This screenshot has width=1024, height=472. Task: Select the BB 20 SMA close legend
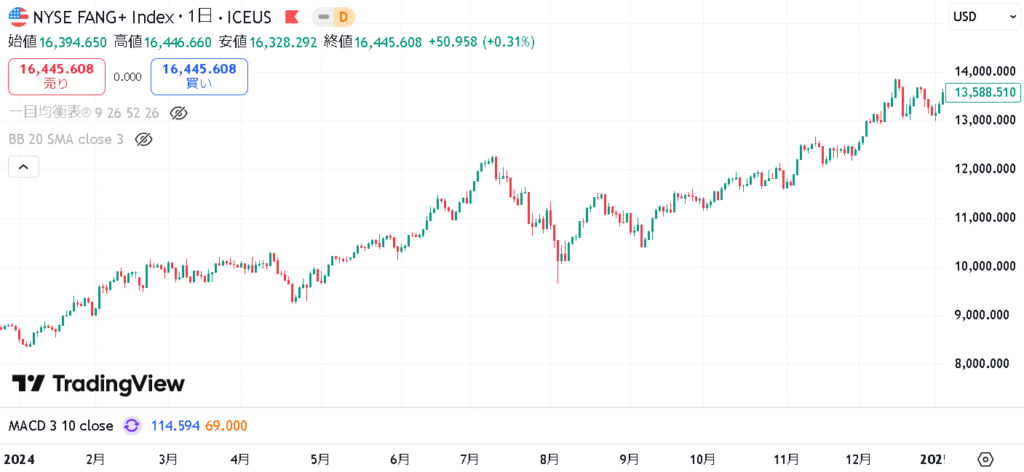(x=66, y=139)
